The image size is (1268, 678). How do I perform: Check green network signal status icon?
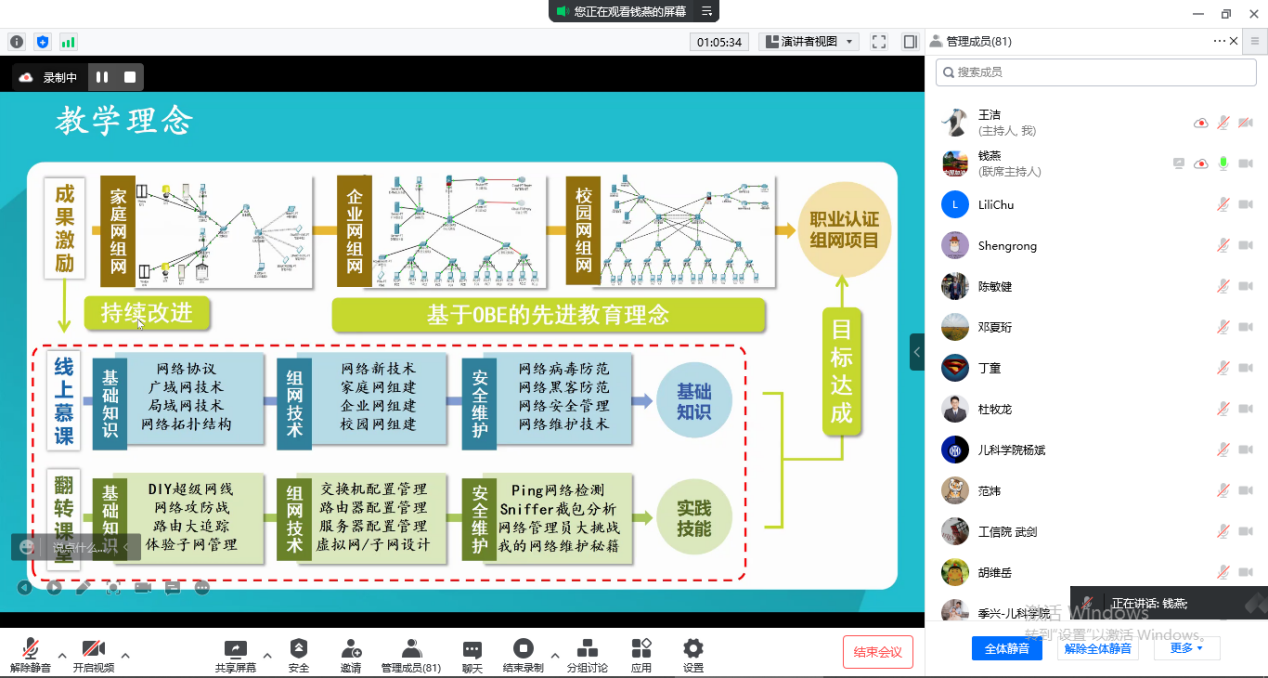68,42
